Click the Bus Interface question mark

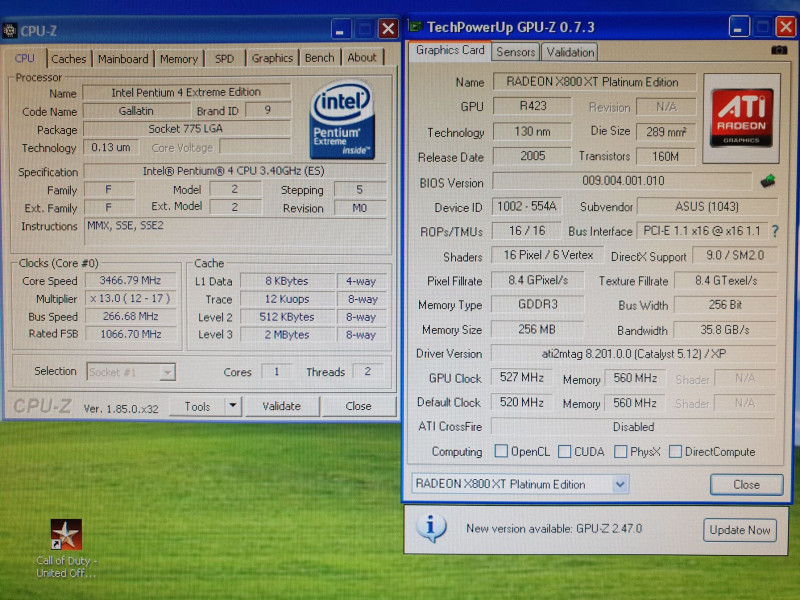(775, 231)
